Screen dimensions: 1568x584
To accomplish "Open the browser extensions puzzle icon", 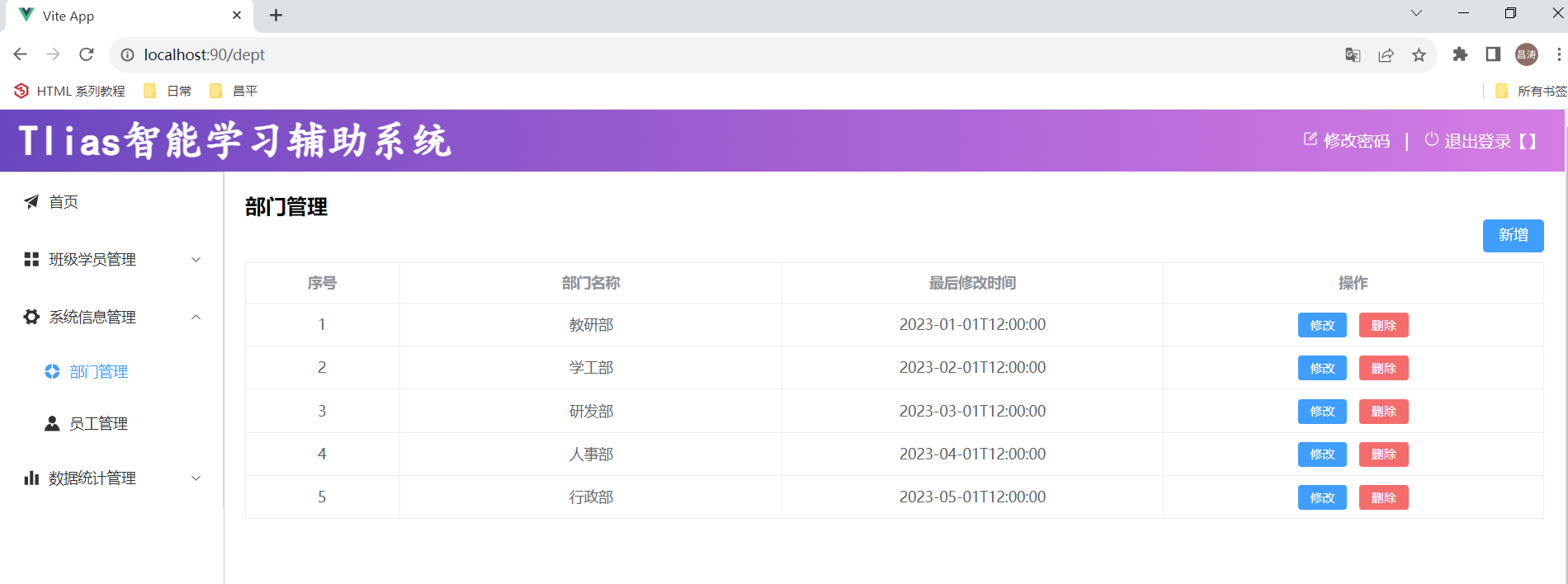I will point(1460,54).
